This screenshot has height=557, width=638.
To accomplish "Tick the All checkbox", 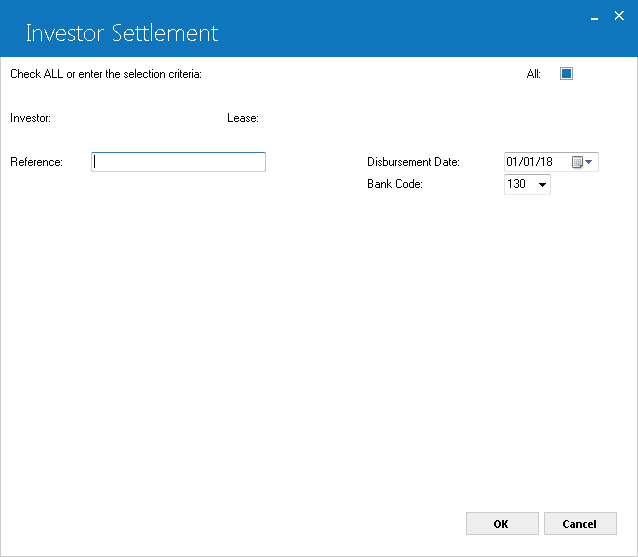I will [566, 74].
